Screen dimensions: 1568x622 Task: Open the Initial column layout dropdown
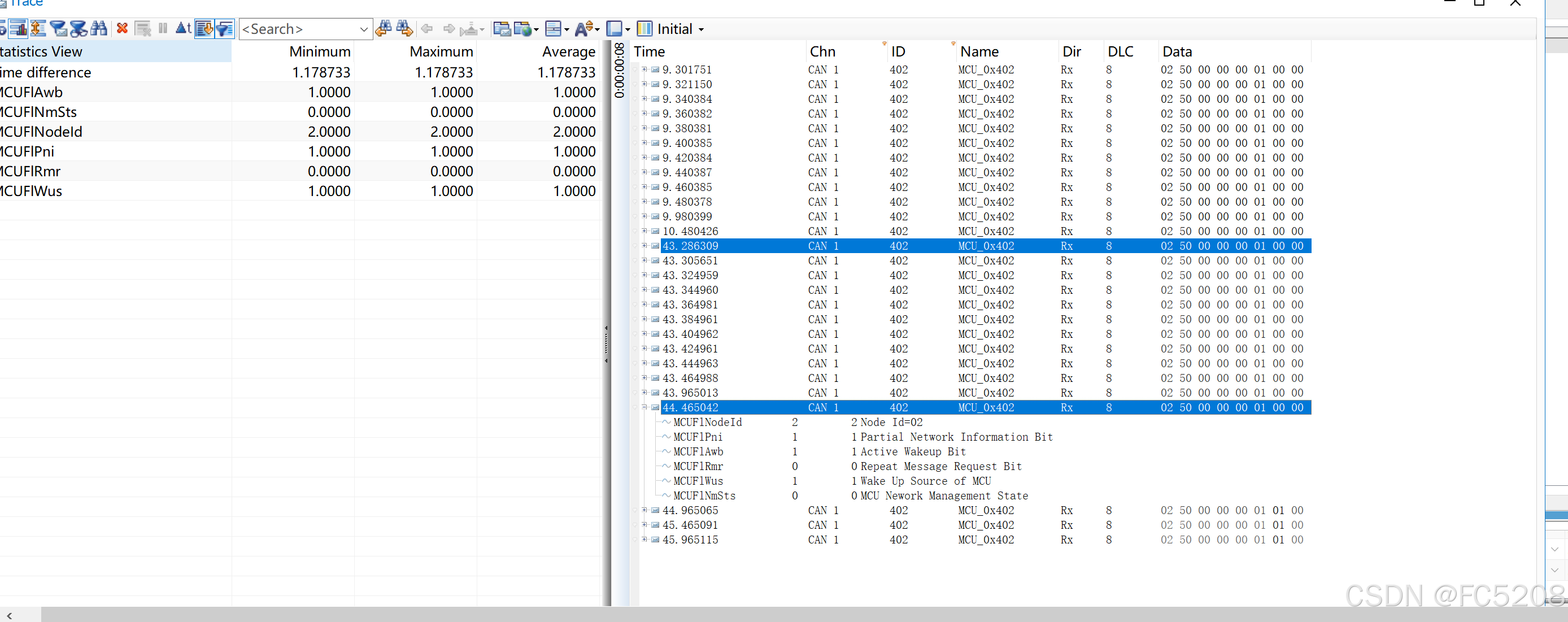pos(701,29)
